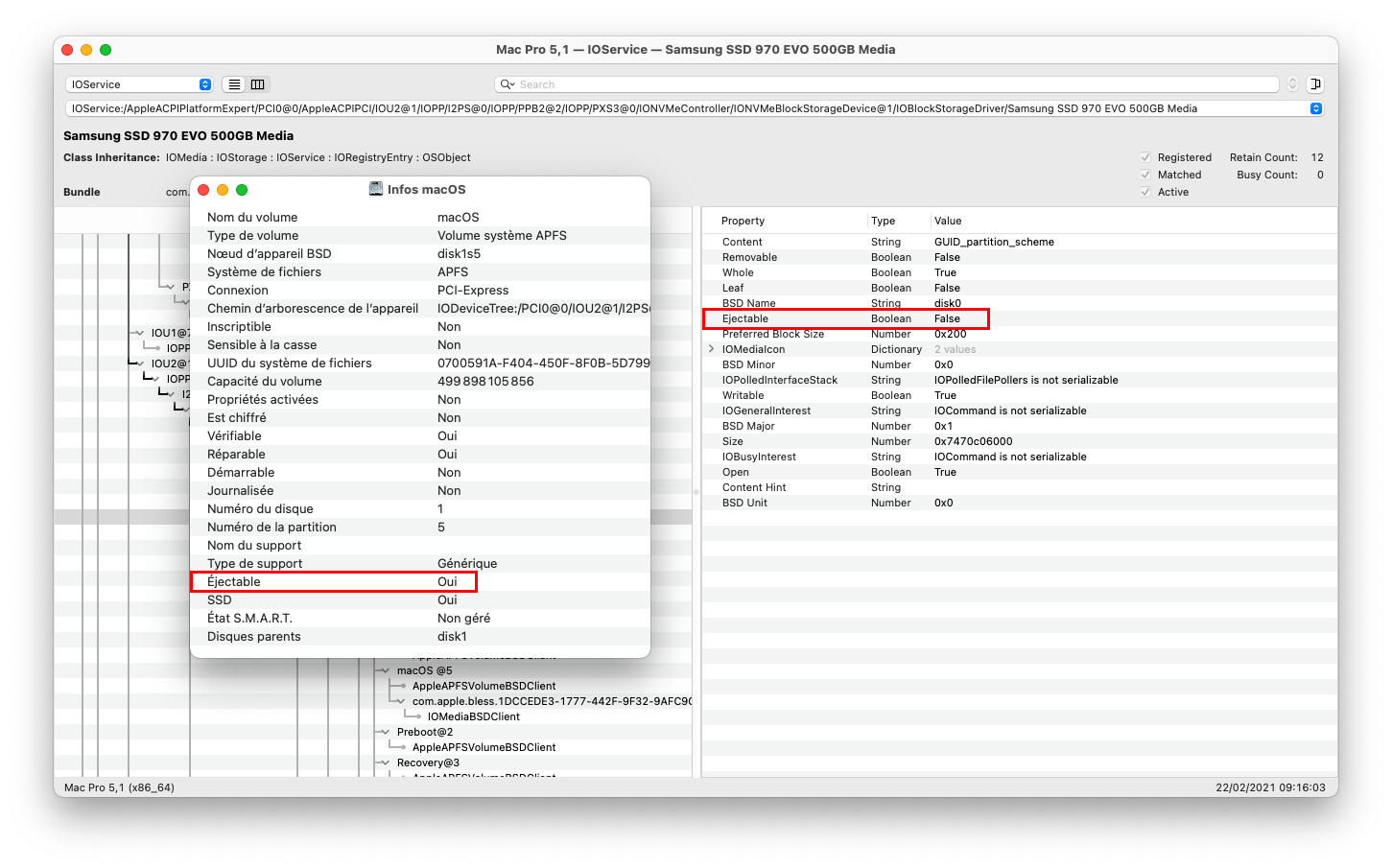
Task: Click the Samsung SSD 970 EVO title label
Action: (178, 135)
